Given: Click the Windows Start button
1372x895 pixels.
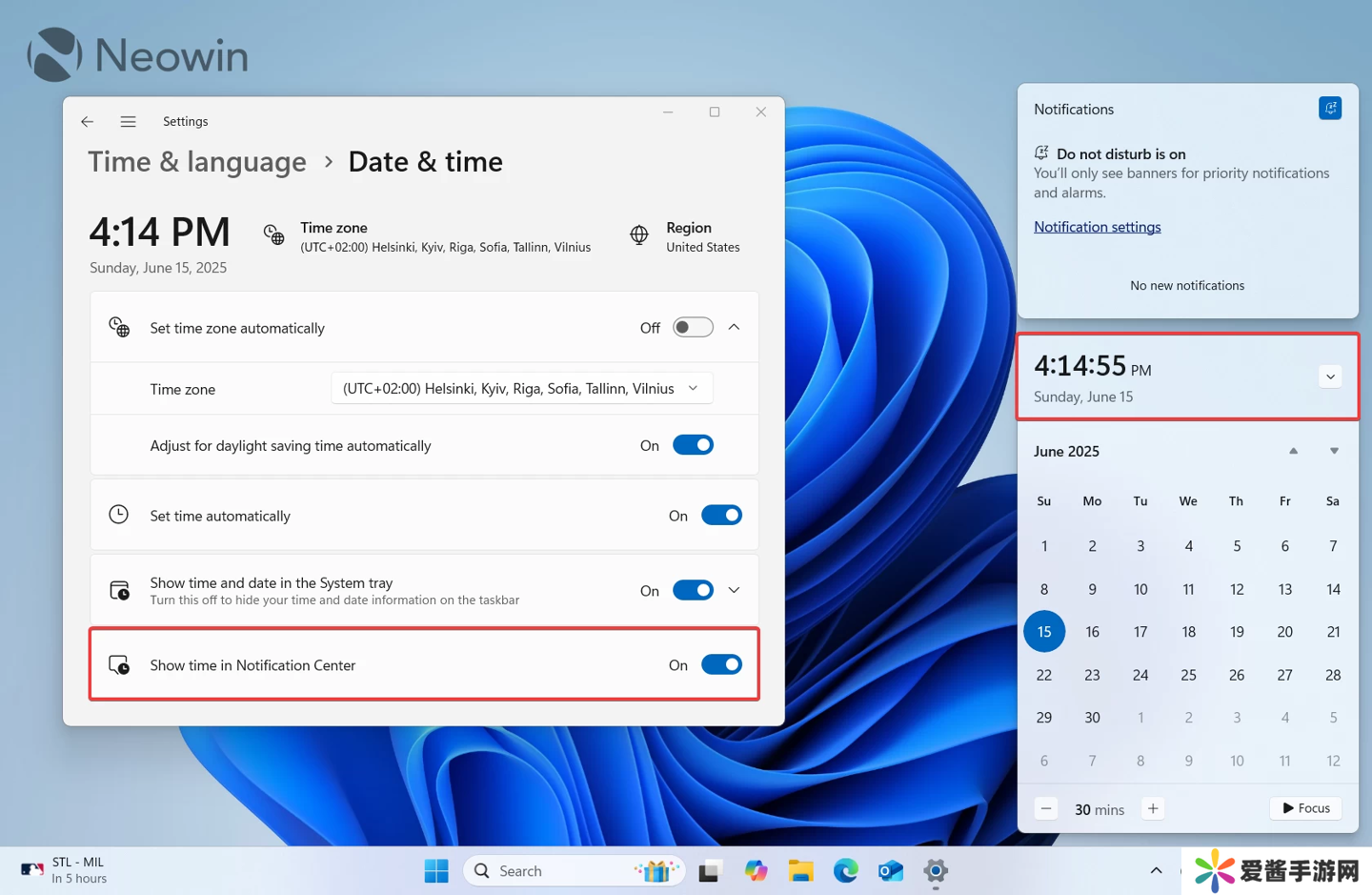Looking at the screenshot, I should click(x=436, y=870).
